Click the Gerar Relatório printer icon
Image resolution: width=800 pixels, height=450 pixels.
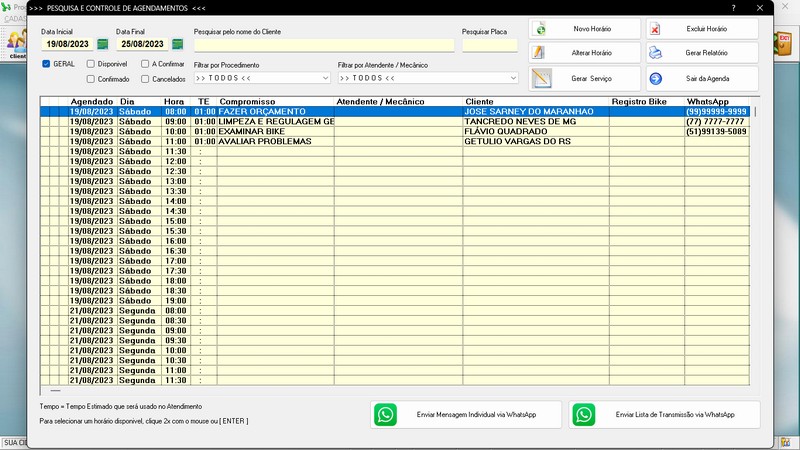click(656, 53)
